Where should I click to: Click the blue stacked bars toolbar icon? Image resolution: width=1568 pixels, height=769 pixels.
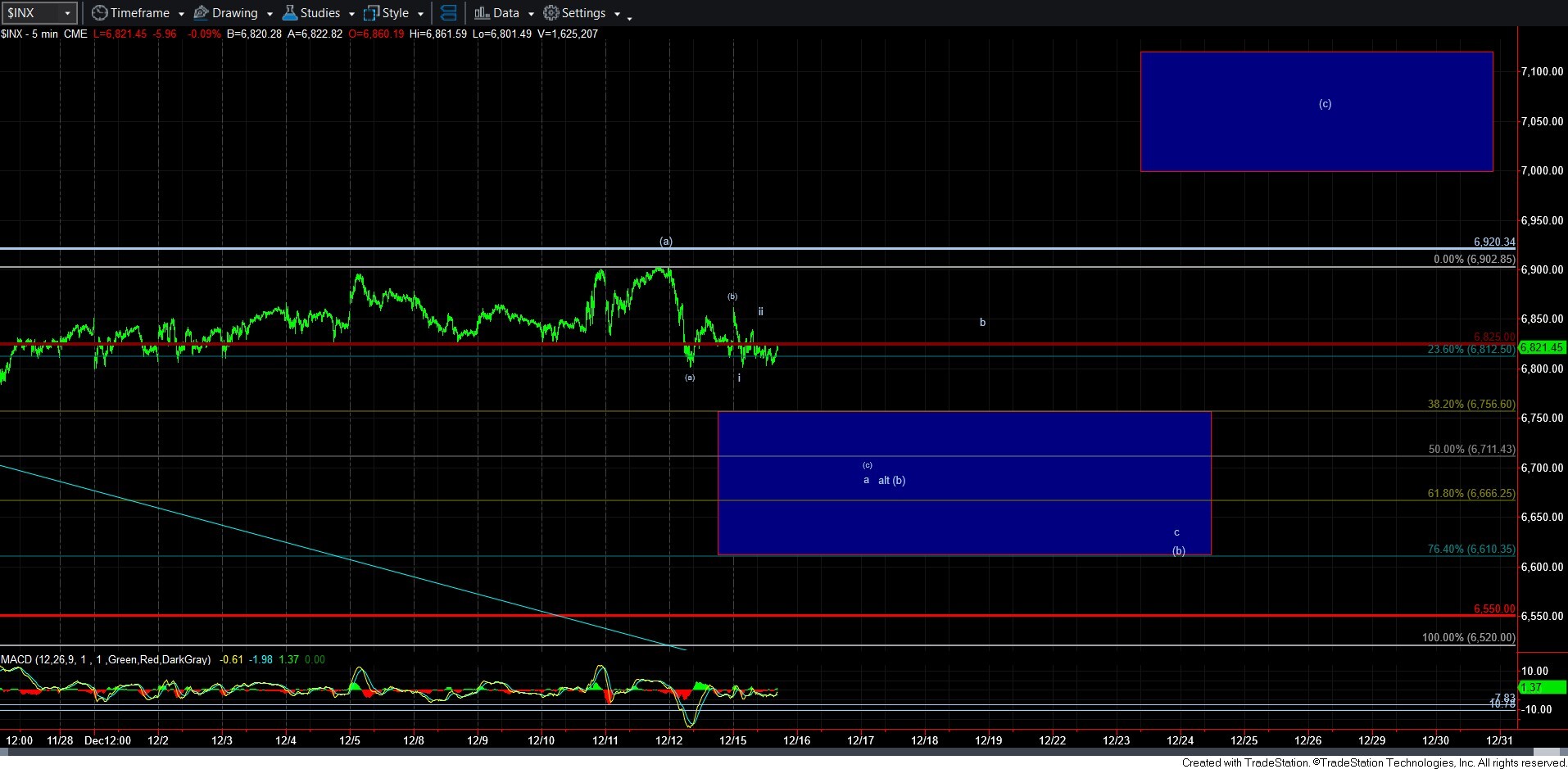point(448,13)
